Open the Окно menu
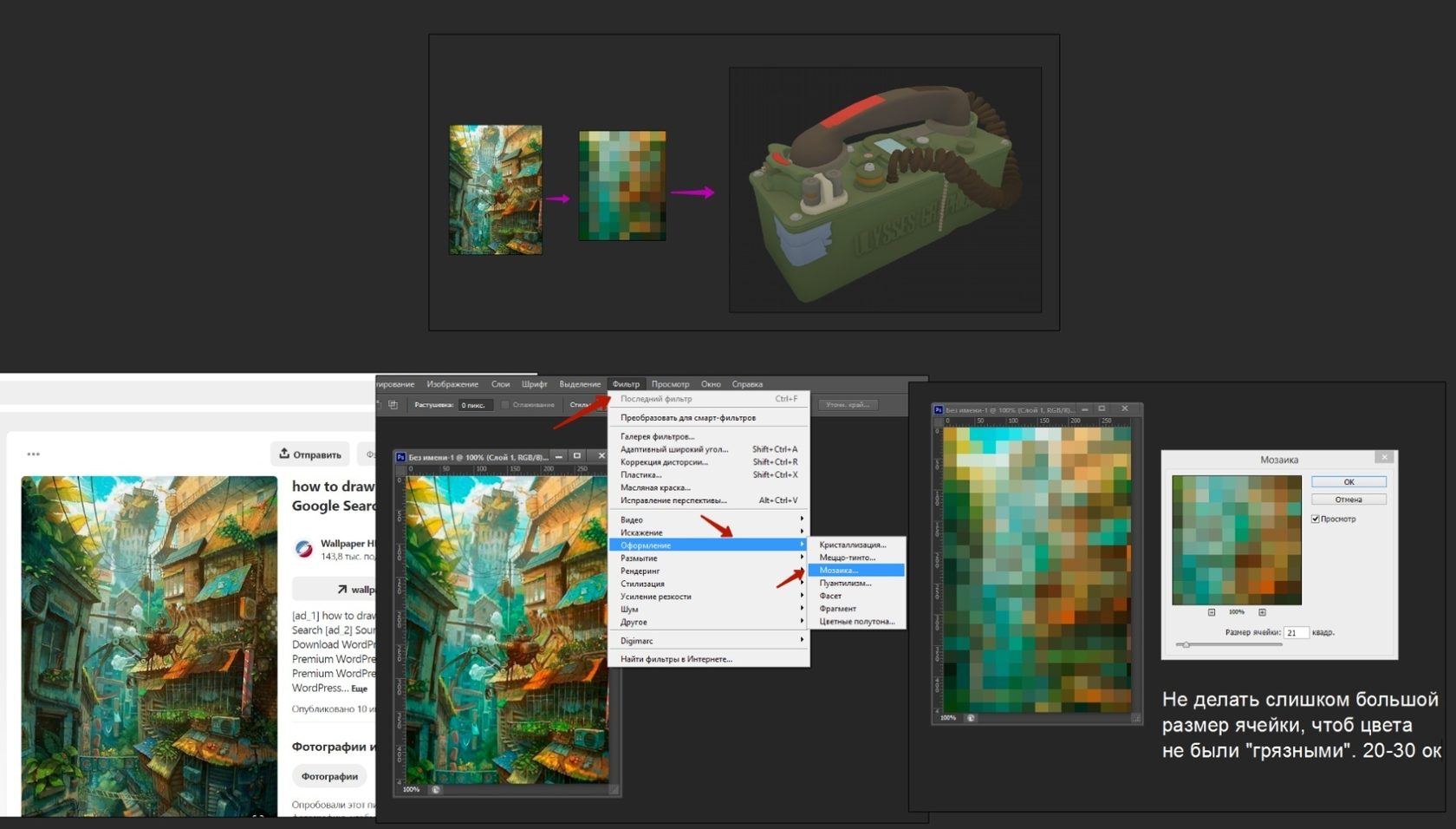This screenshot has width=1456, height=829. tap(711, 384)
